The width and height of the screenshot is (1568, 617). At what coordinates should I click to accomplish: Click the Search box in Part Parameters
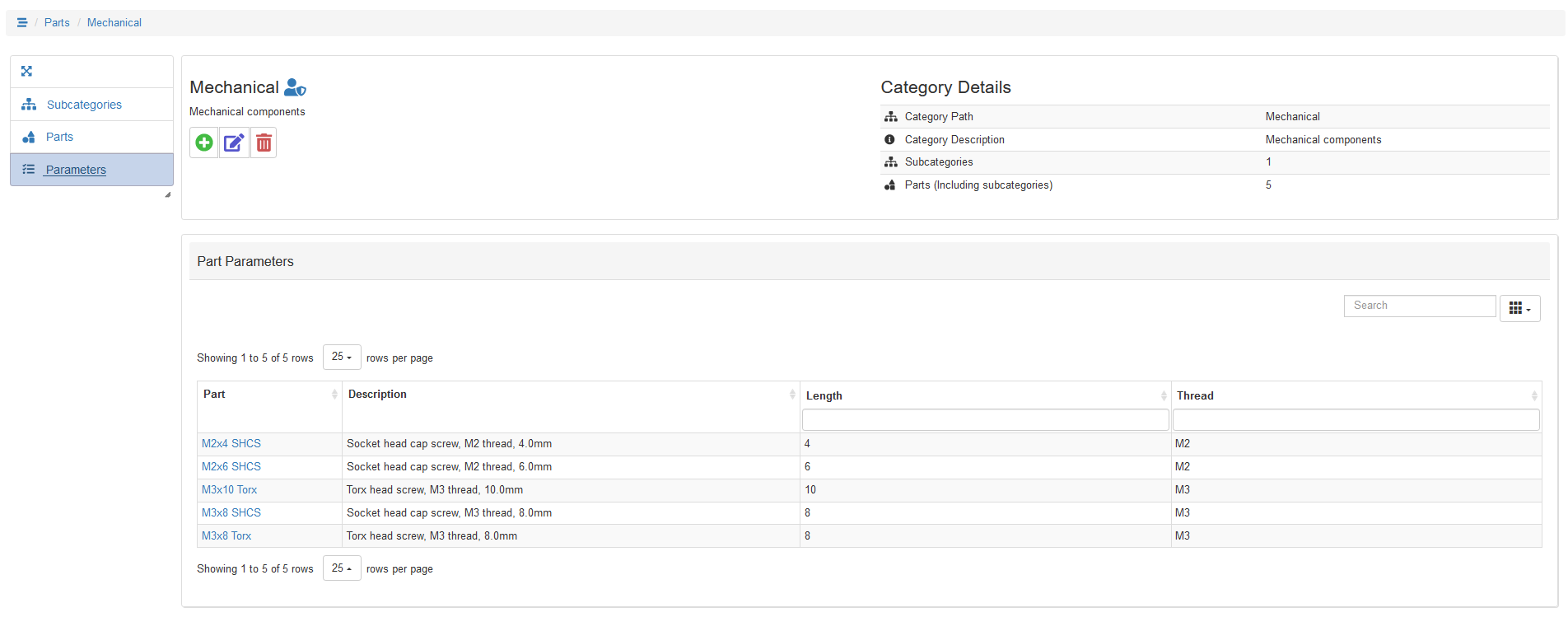pyautogui.click(x=1419, y=306)
